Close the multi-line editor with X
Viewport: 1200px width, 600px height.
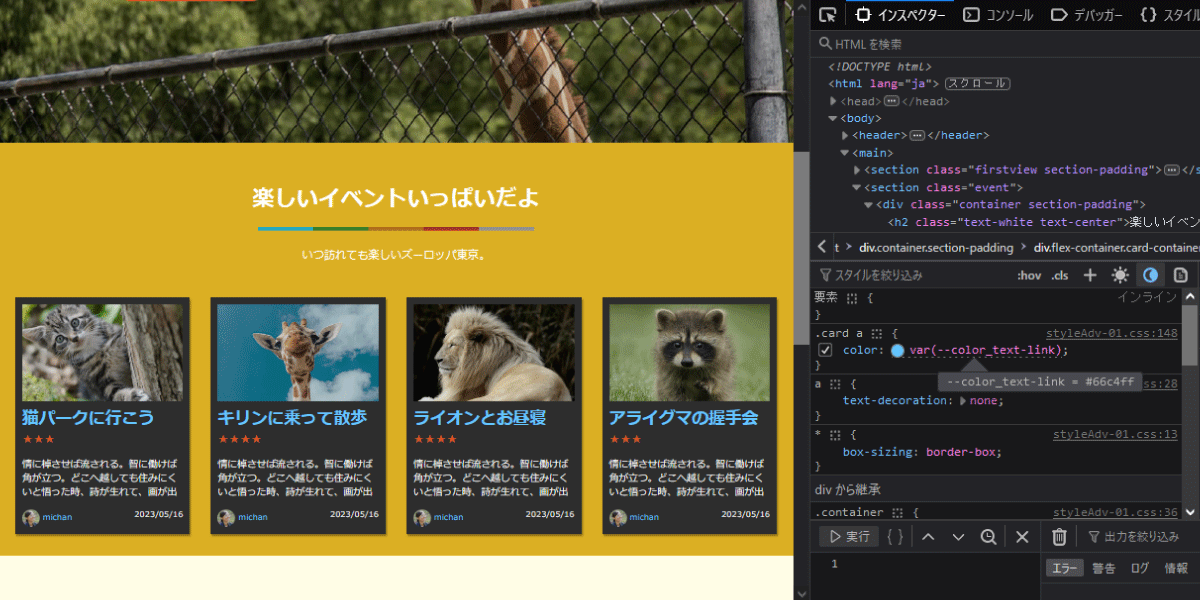1022,537
